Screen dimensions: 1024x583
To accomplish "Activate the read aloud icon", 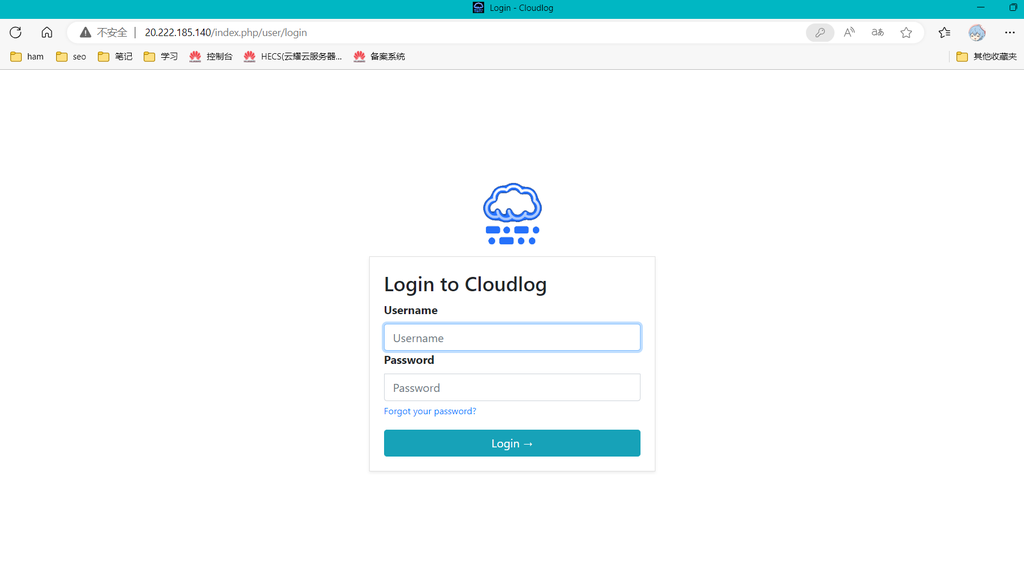I will pyautogui.click(x=849, y=32).
